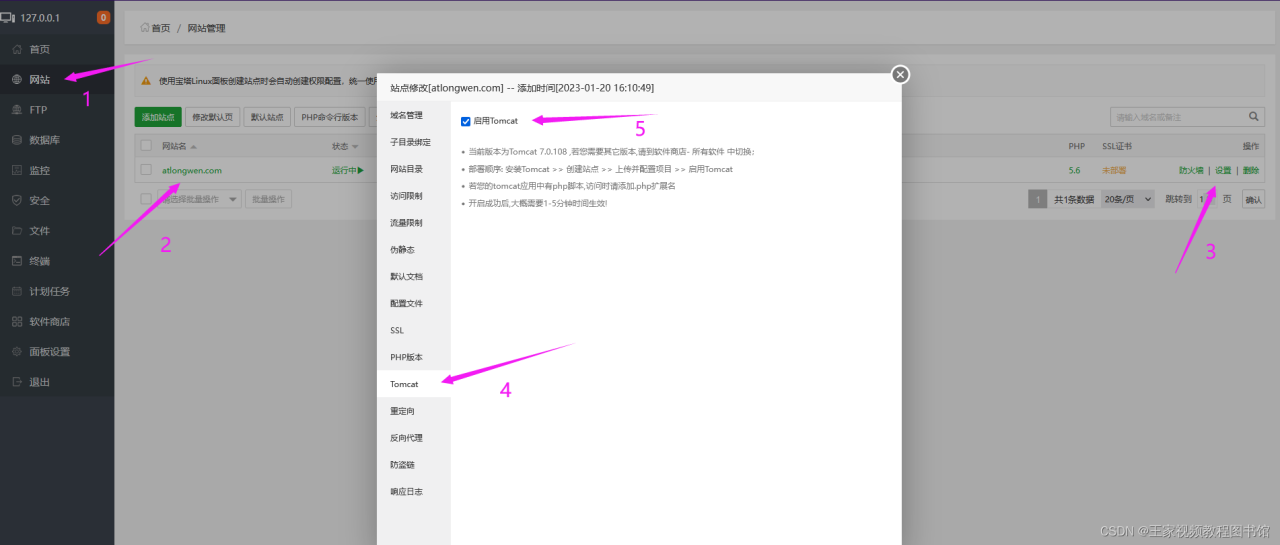1280x545 pixels.
Task: Open the atlongwen.com site link
Action: pyautogui.click(x=192, y=170)
